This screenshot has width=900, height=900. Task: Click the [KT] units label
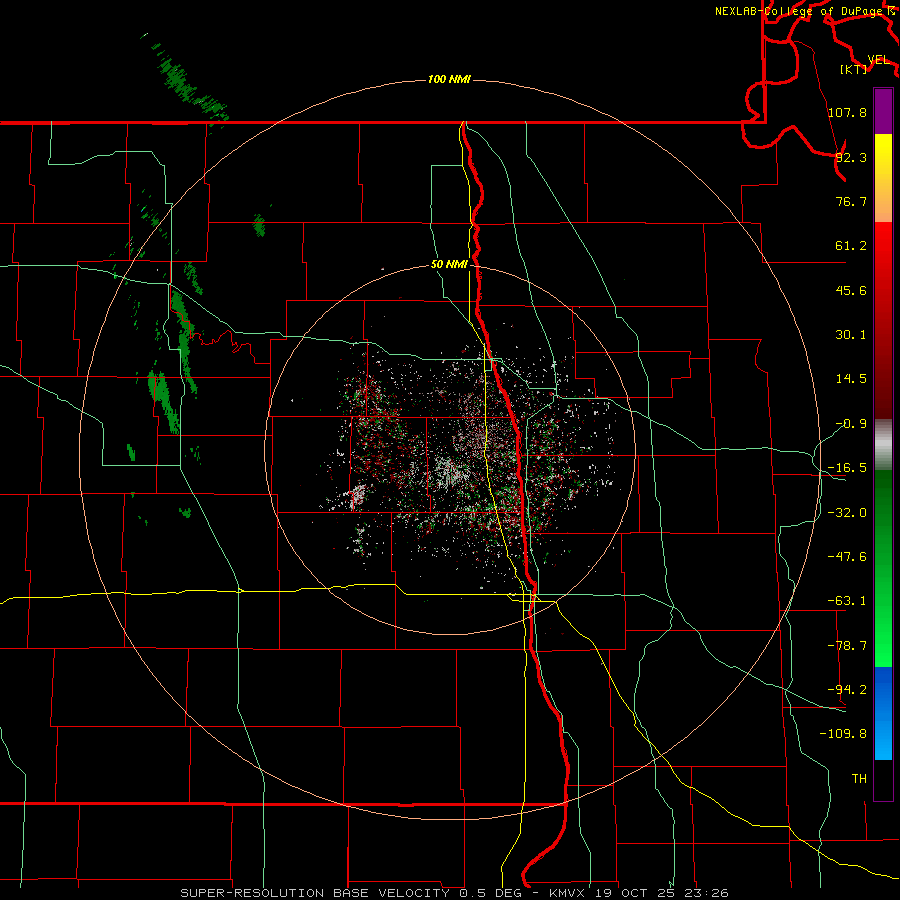click(x=854, y=69)
